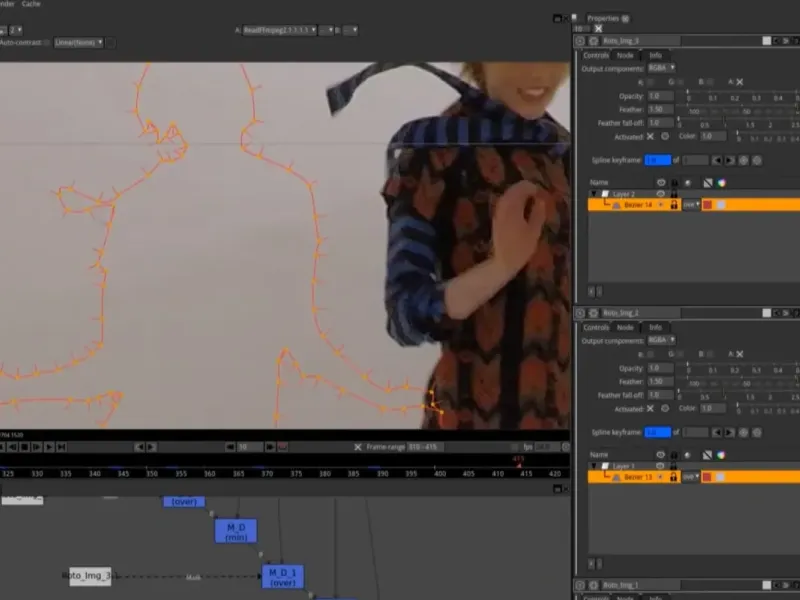800x600 pixels.
Task: Click the Feather value field in Roto_Img_3
Action: [661, 109]
